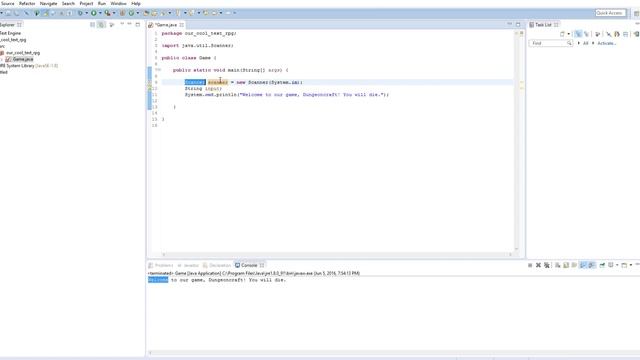
Task: Click the Focus on Workweek icon
Action: click(597, 34)
